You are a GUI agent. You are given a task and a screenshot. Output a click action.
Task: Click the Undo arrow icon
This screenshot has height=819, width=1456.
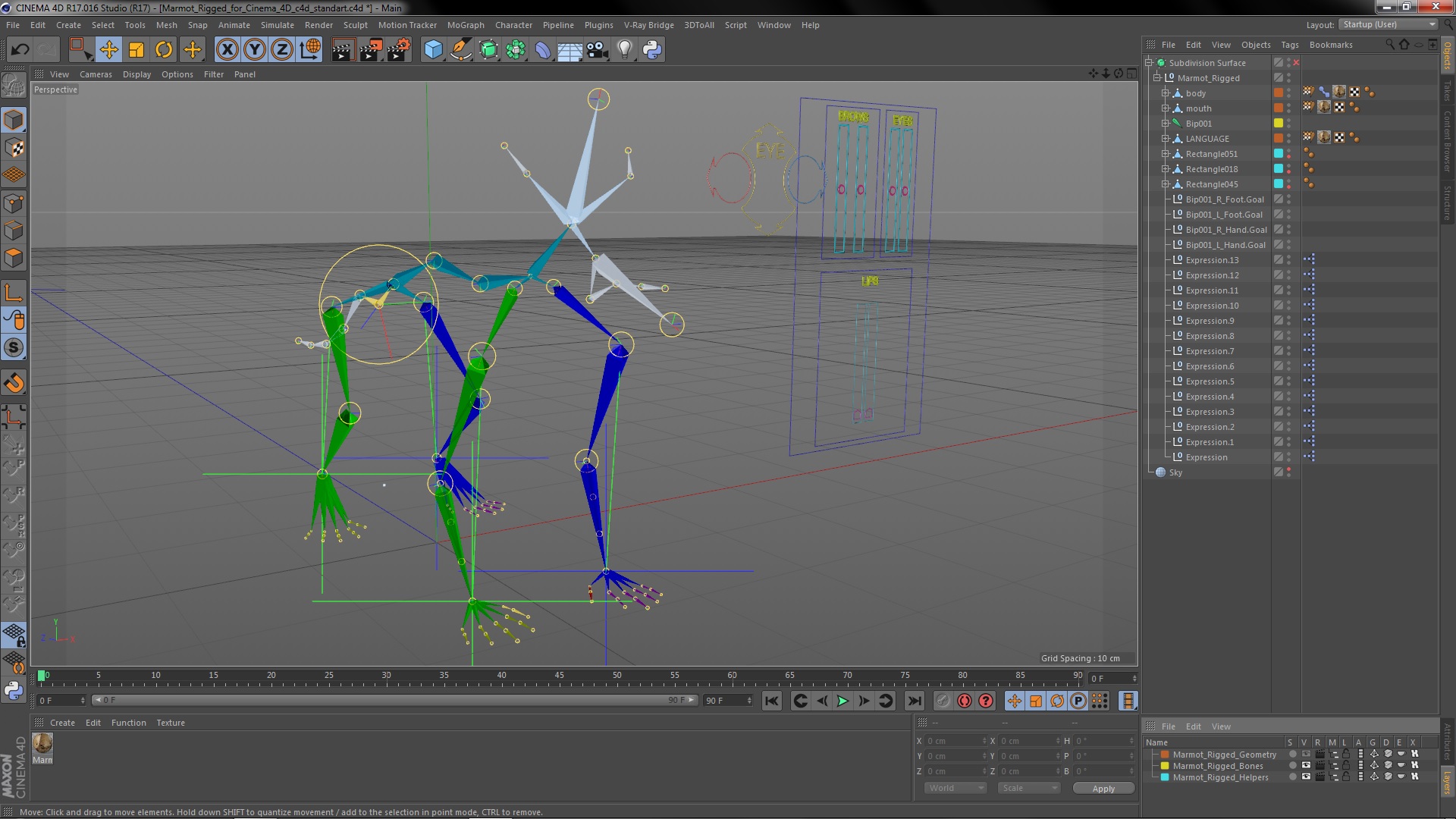[x=20, y=50]
